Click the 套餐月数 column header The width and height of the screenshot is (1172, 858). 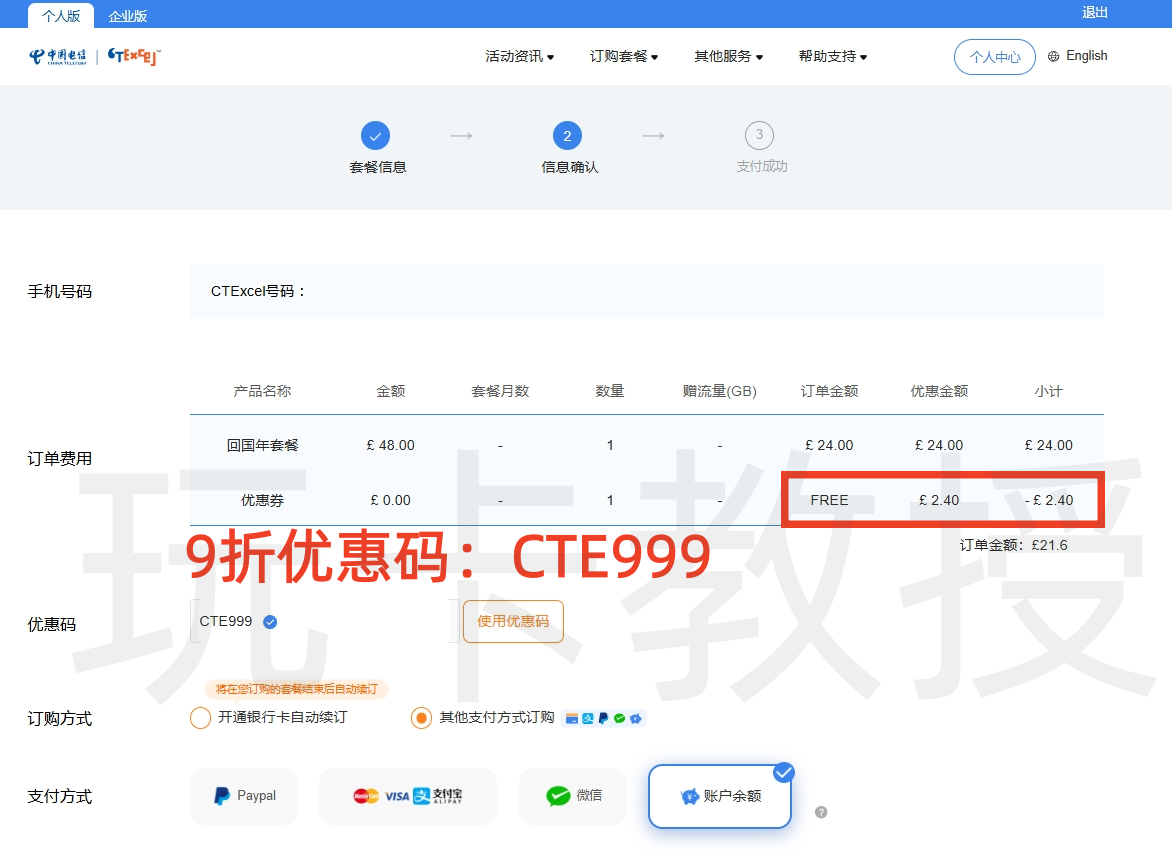click(x=500, y=391)
